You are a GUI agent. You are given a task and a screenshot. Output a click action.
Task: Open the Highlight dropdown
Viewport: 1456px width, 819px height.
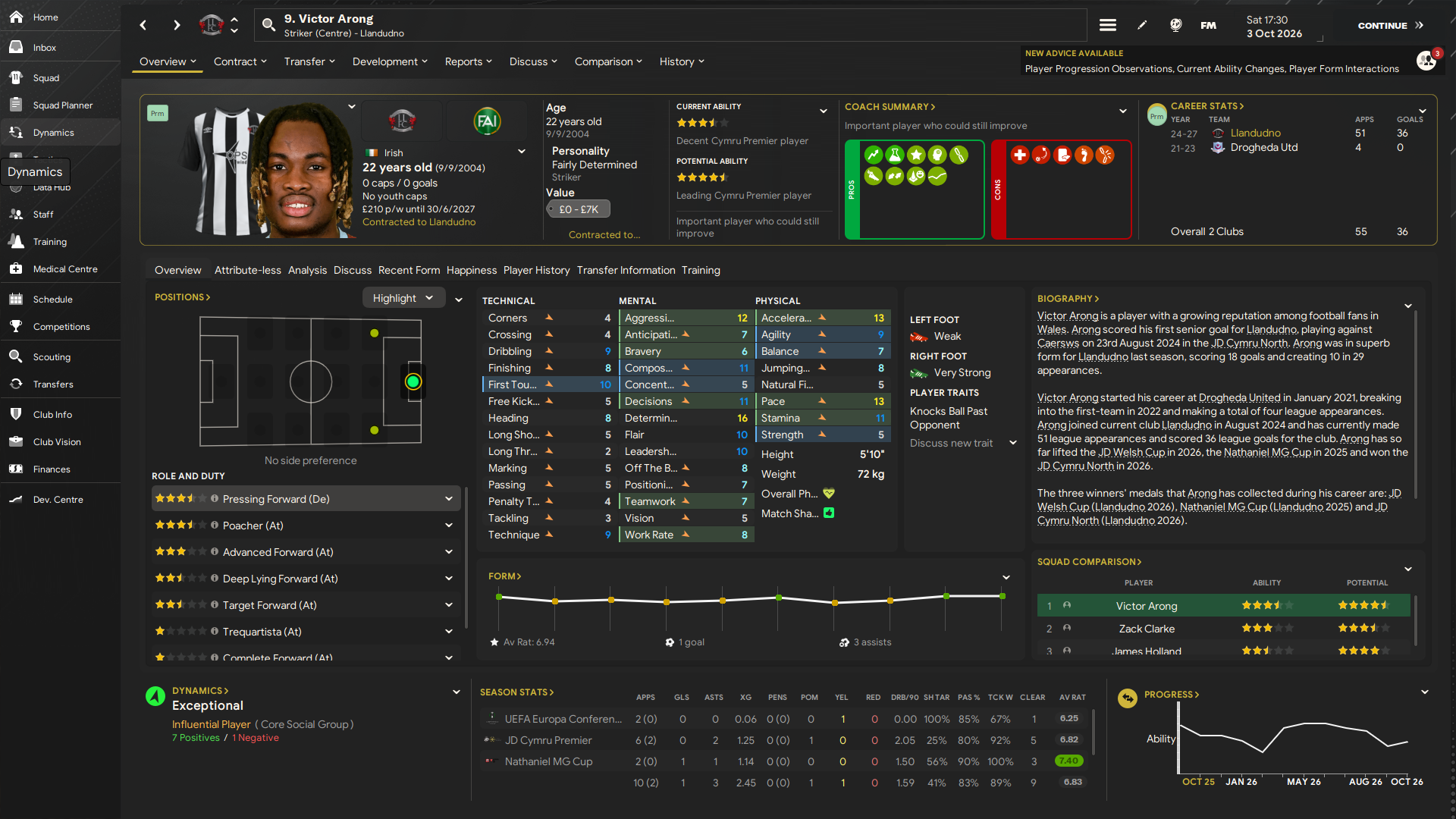pyautogui.click(x=403, y=298)
